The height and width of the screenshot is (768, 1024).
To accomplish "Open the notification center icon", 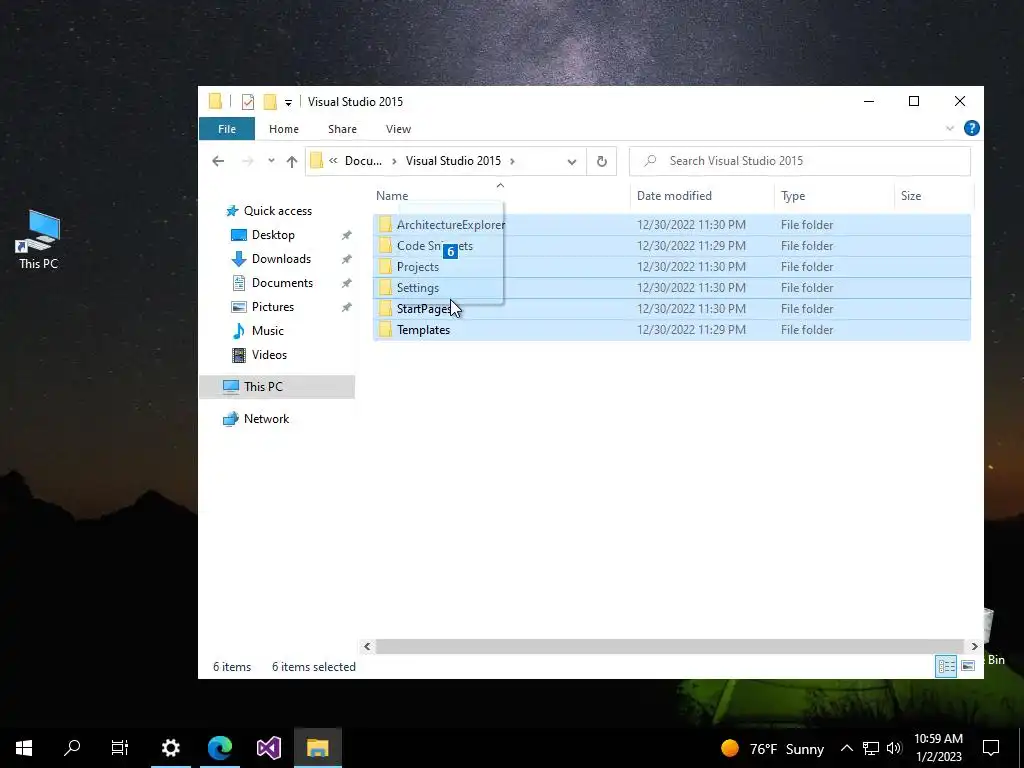I will (991, 748).
